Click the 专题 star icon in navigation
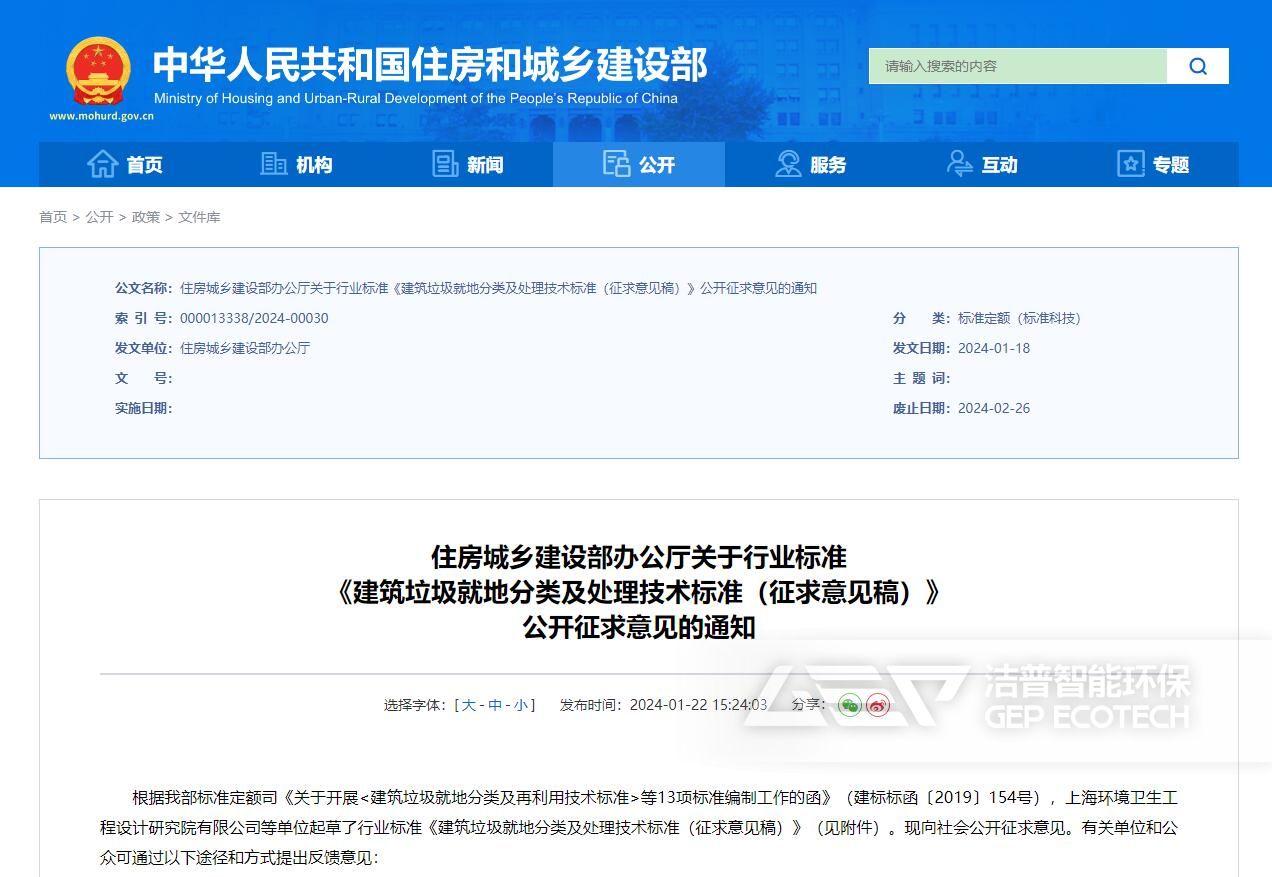Viewport: 1272px width, 877px height. [x=1131, y=164]
